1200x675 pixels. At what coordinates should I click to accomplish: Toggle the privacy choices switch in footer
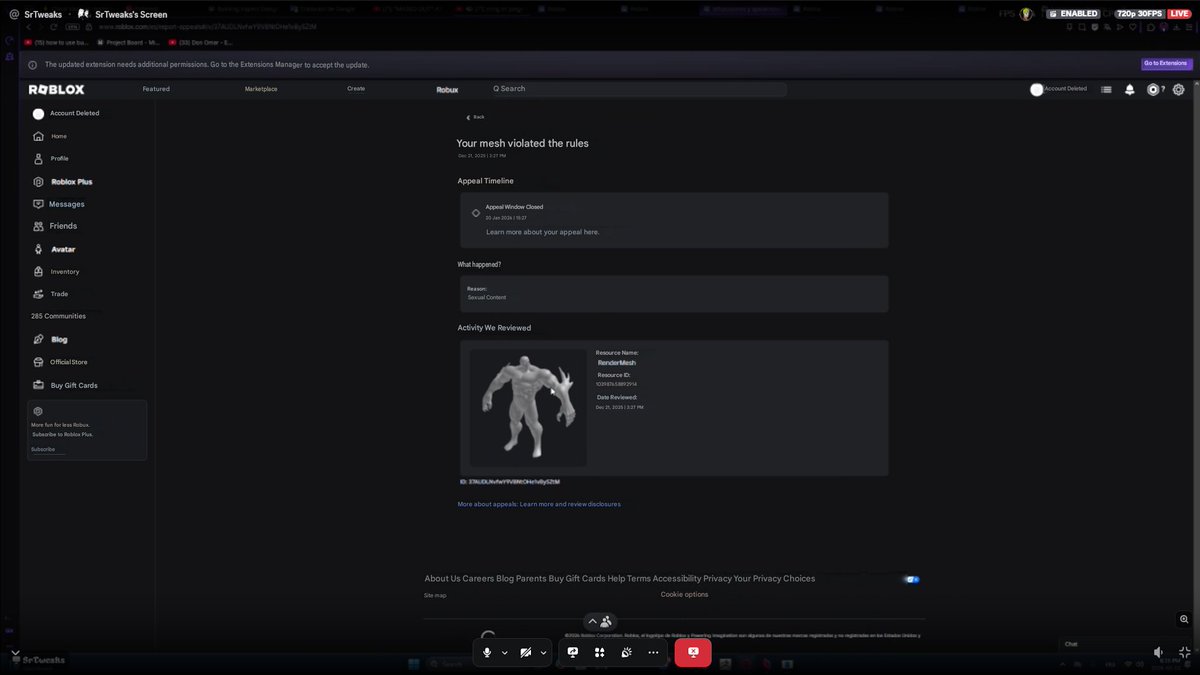click(x=911, y=579)
